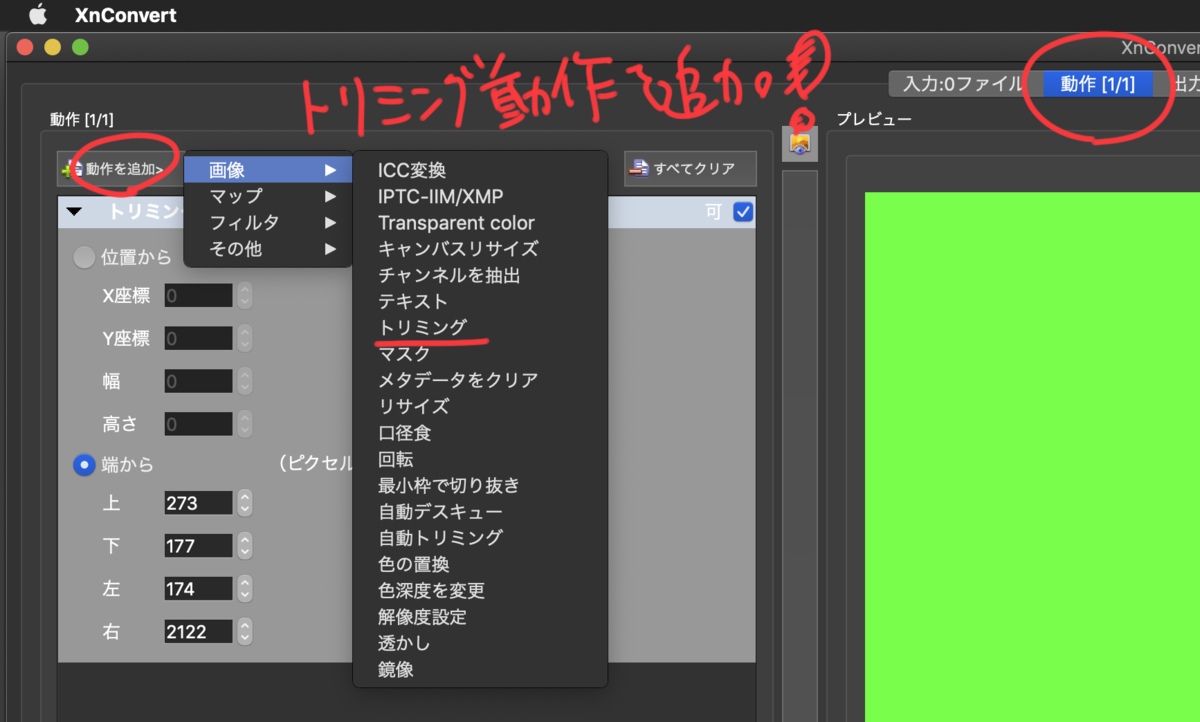This screenshot has height=722, width=1200.
Task: Click the window green zoom button
Action: click(80, 47)
